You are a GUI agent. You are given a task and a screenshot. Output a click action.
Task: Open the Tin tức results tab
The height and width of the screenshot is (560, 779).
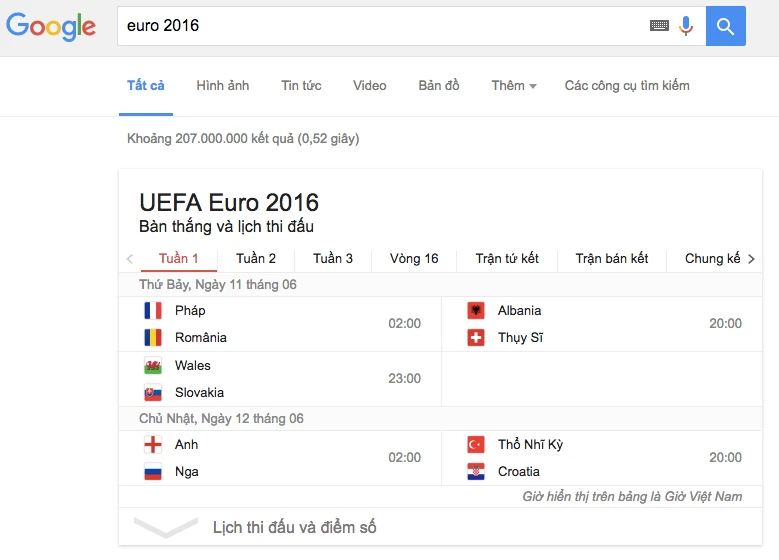[x=301, y=86]
